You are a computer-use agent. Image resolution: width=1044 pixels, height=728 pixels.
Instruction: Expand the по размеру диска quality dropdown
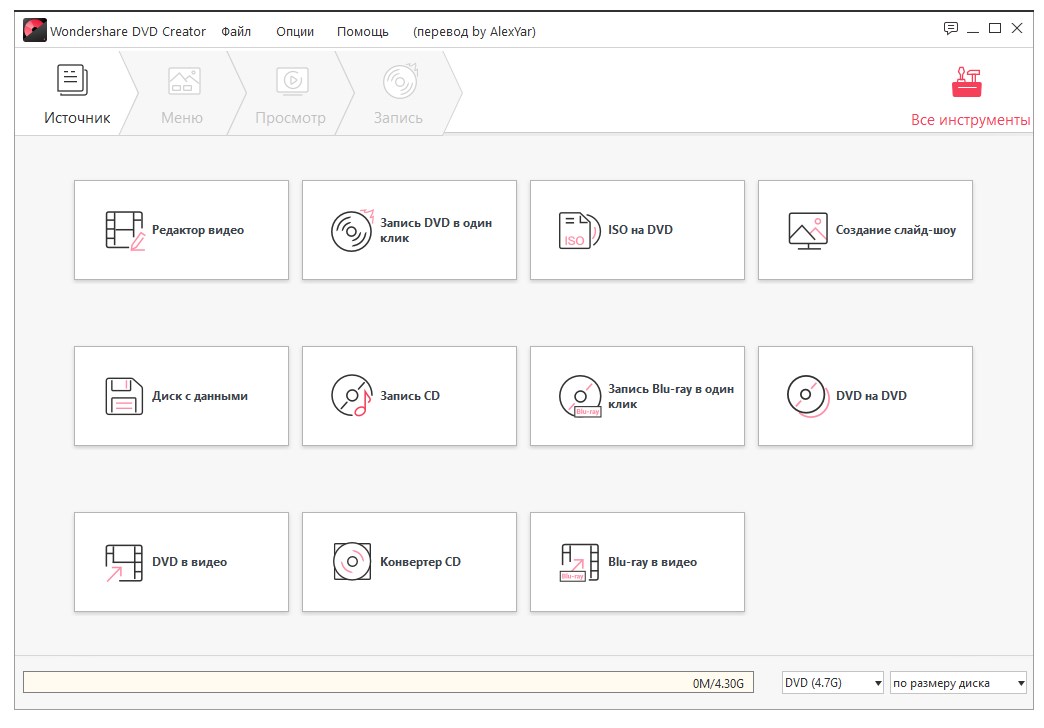[958, 683]
